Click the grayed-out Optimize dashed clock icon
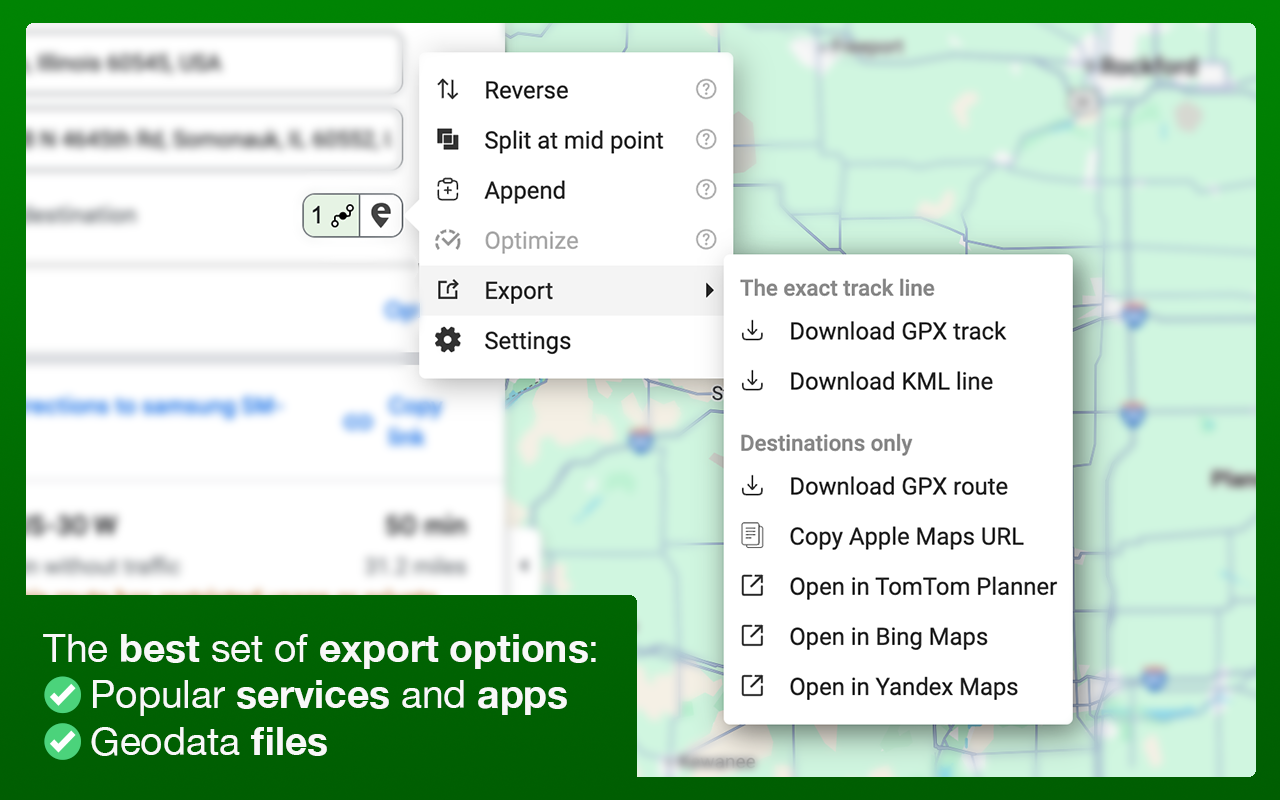 click(447, 240)
